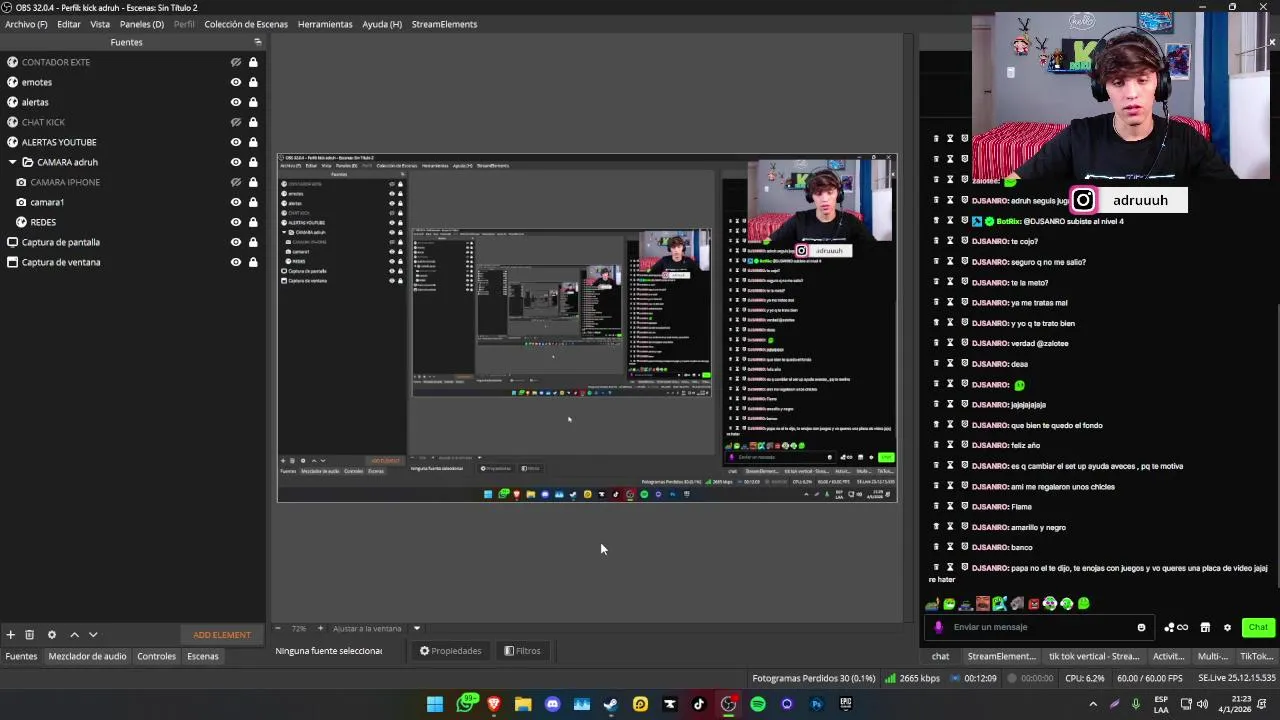
Task: Zoom out preview with minus icon
Action: pyautogui.click(x=278, y=628)
